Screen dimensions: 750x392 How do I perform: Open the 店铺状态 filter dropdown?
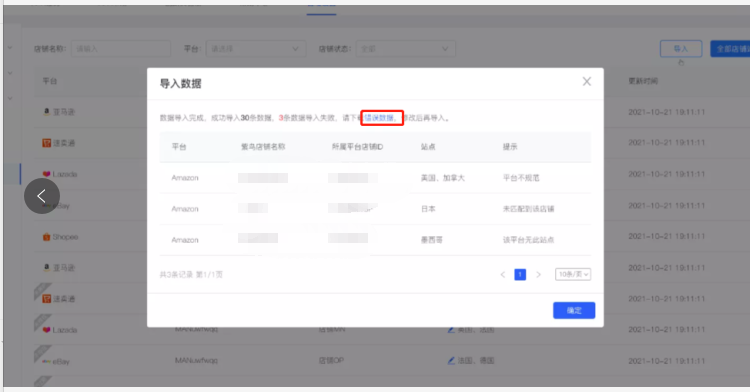[x=405, y=49]
